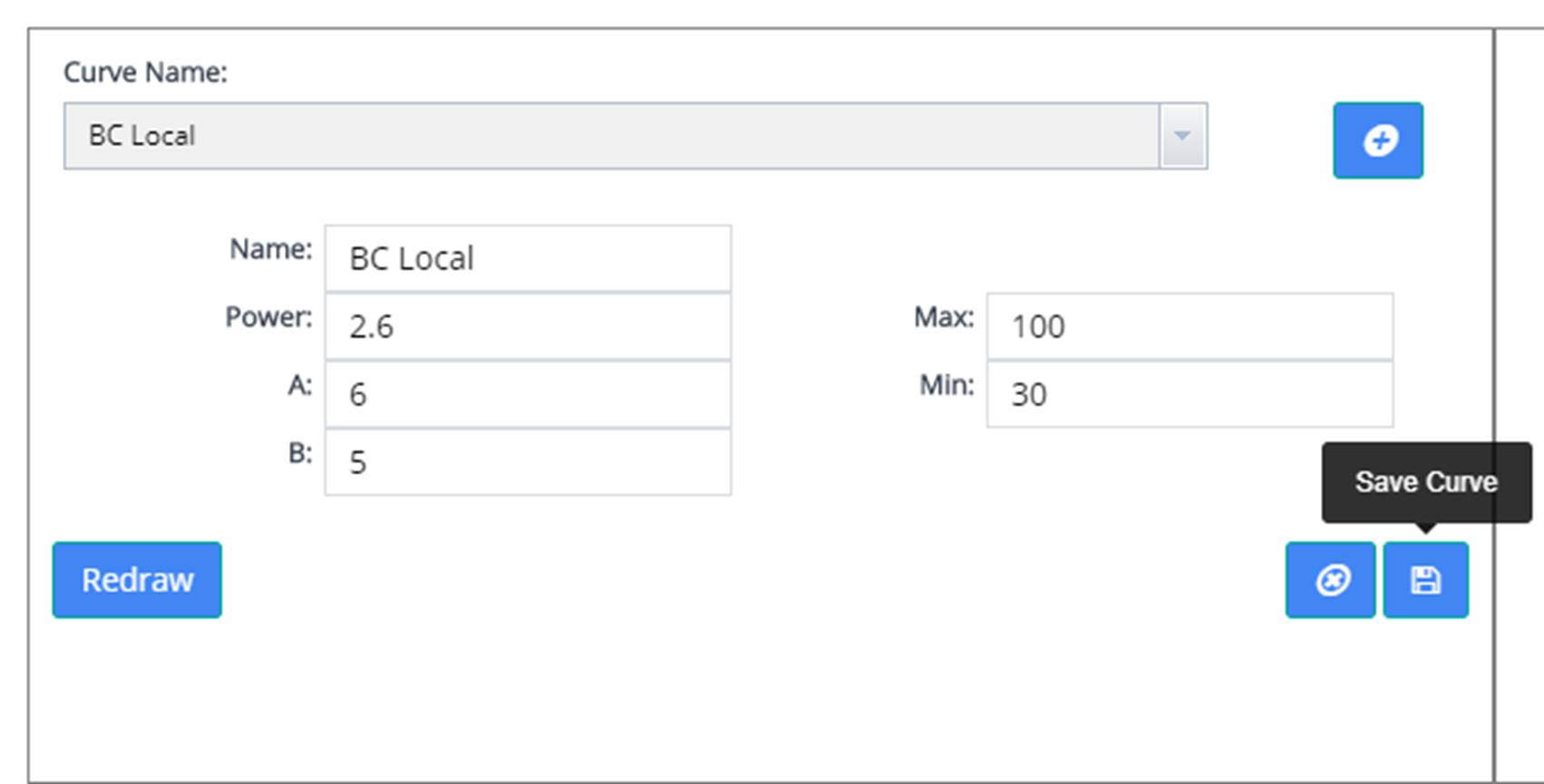Screen dimensions: 1544x784
Task: Select the B parameter input box
Action: [x=528, y=463]
